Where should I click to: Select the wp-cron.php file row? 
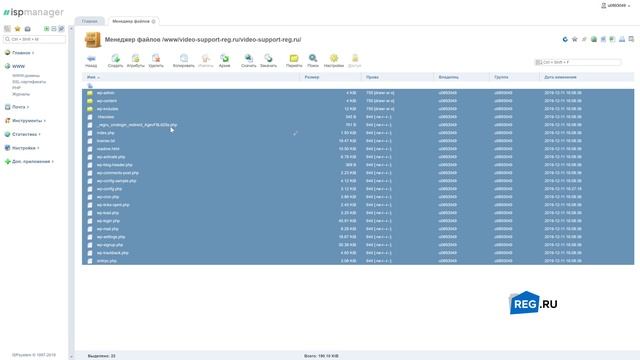click(x=358, y=197)
